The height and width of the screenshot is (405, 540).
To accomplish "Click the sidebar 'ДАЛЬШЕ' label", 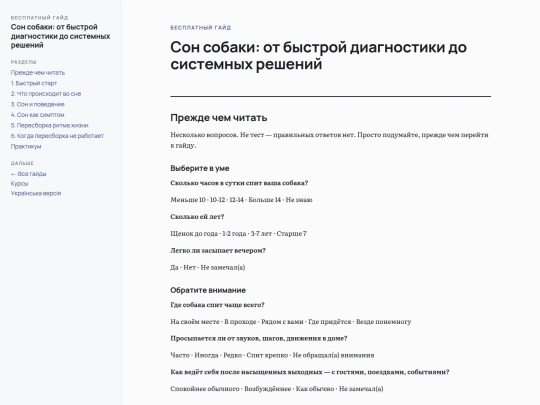I will point(22,163).
